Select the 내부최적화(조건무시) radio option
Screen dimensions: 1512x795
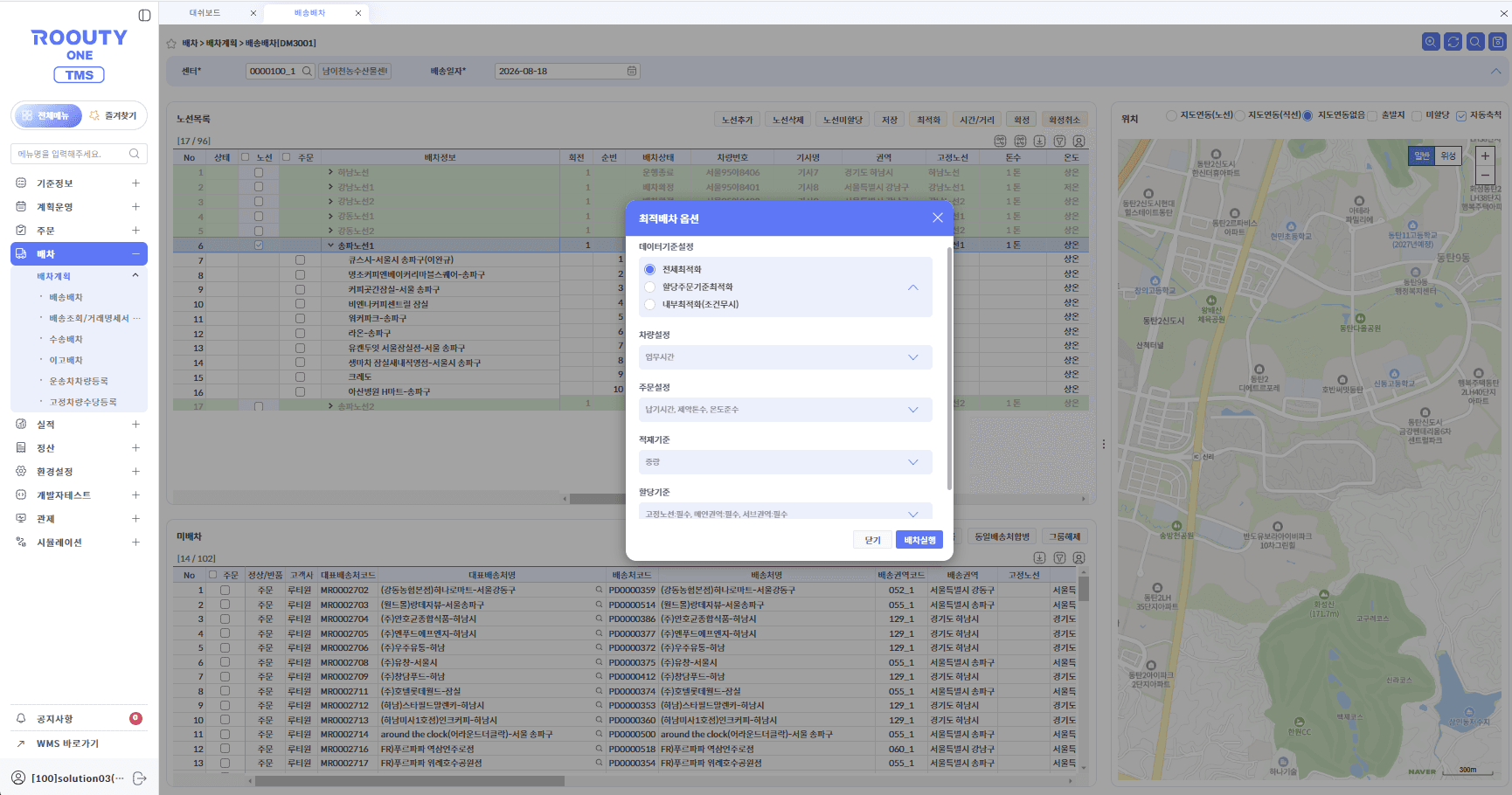tap(649, 304)
